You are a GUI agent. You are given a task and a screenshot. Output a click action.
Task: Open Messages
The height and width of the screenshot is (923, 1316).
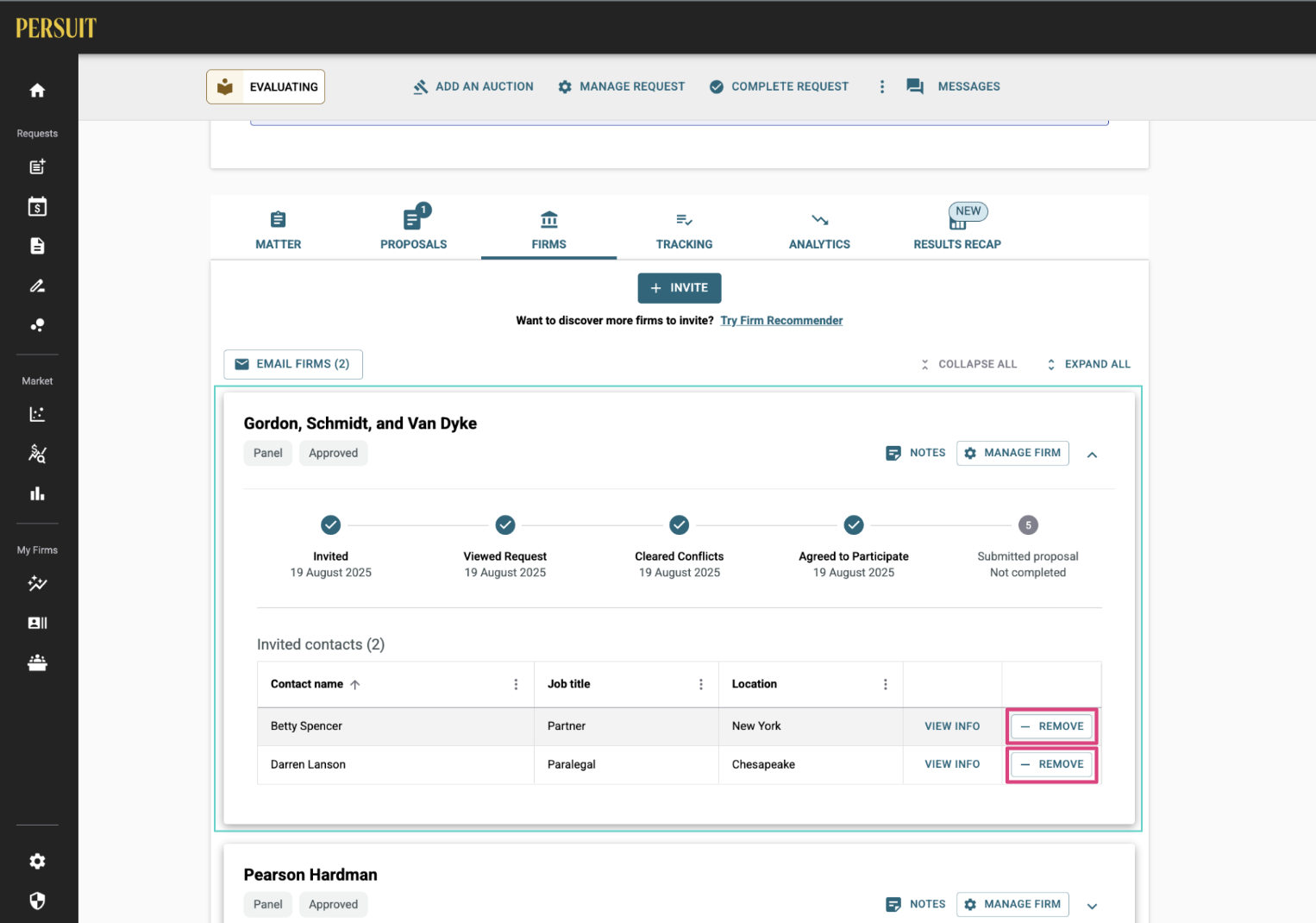[953, 87]
